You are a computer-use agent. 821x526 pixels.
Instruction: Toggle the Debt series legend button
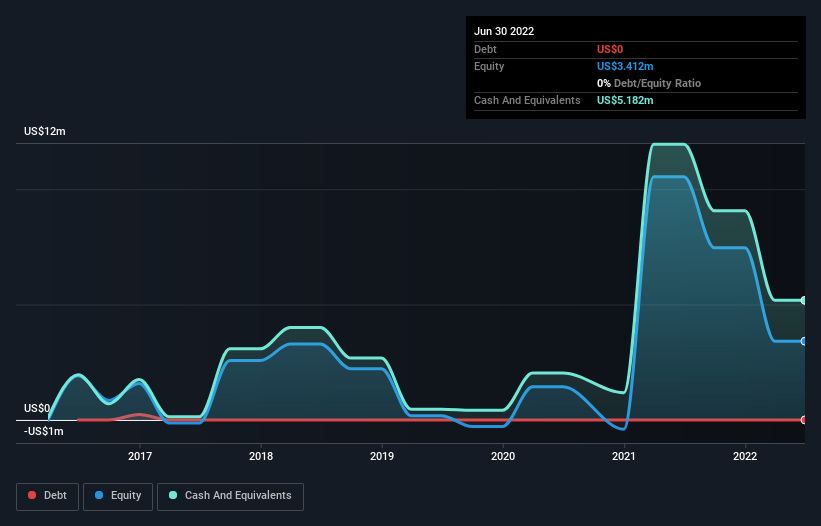[47, 496]
